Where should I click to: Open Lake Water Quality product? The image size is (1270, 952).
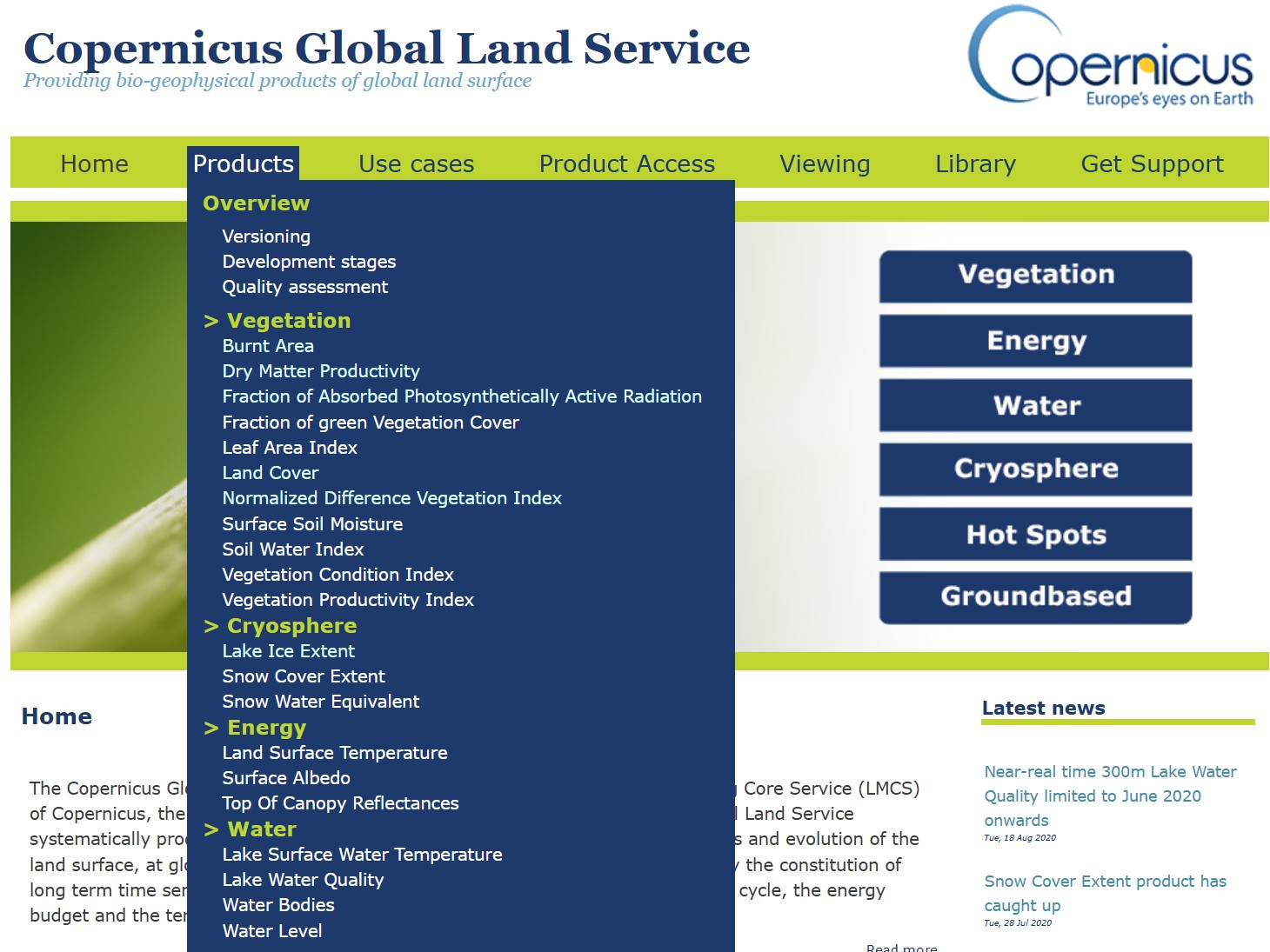[x=303, y=880]
